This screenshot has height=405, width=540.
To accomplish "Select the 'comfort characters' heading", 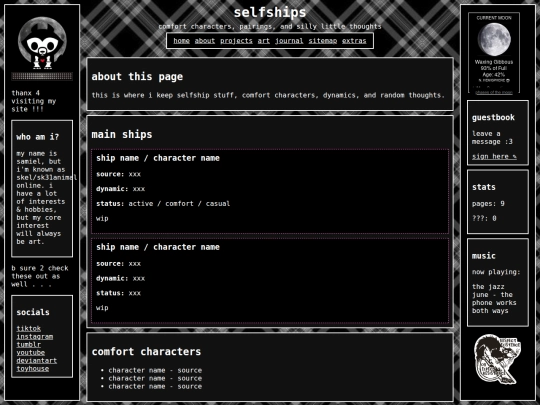I will pos(146,352).
